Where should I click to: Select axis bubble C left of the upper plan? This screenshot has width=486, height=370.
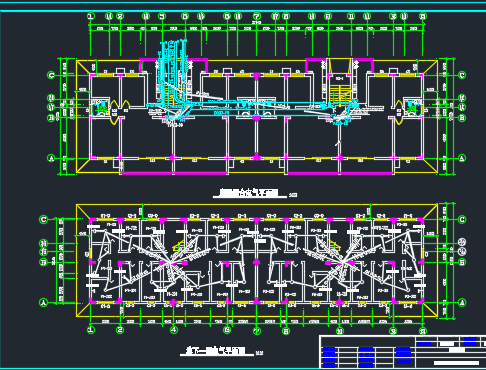point(51,75)
